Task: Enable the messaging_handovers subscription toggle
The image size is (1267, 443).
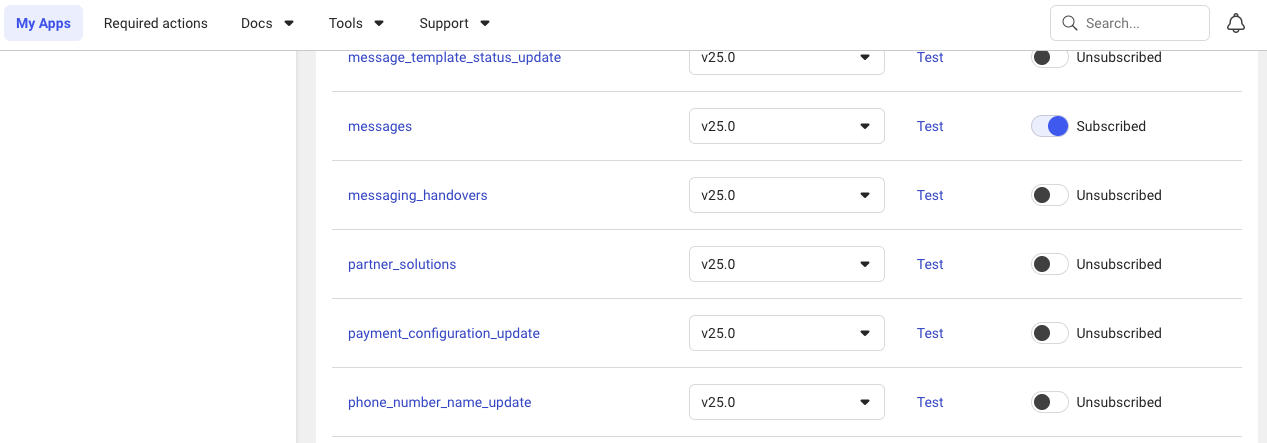Action: click(1049, 195)
